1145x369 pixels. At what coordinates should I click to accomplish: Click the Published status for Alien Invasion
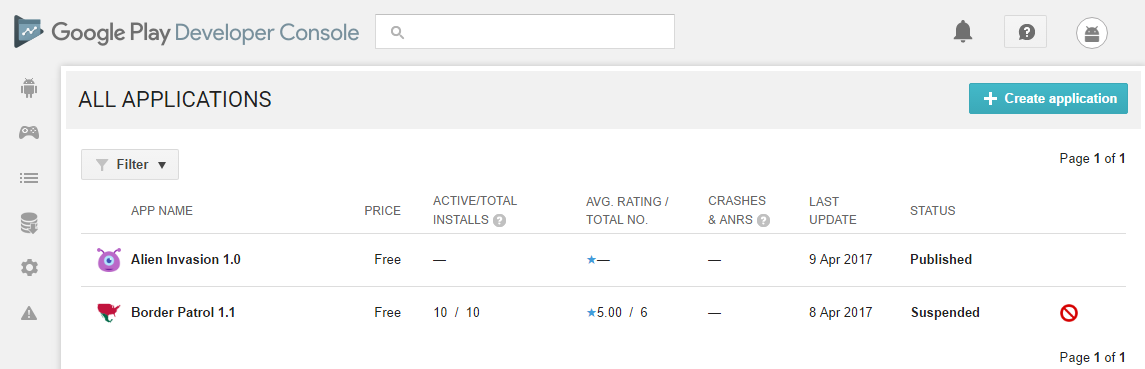click(x=941, y=259)
